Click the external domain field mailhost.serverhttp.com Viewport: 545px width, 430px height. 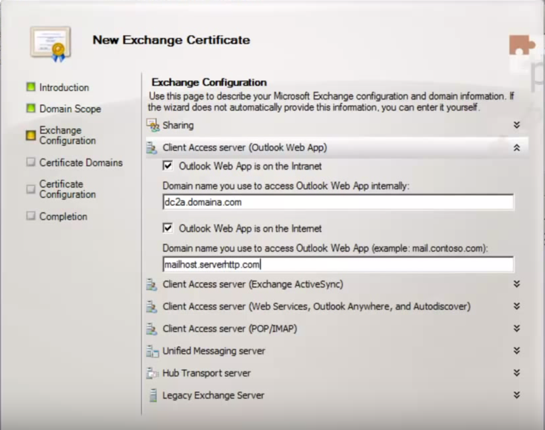[x=338, y=265]
